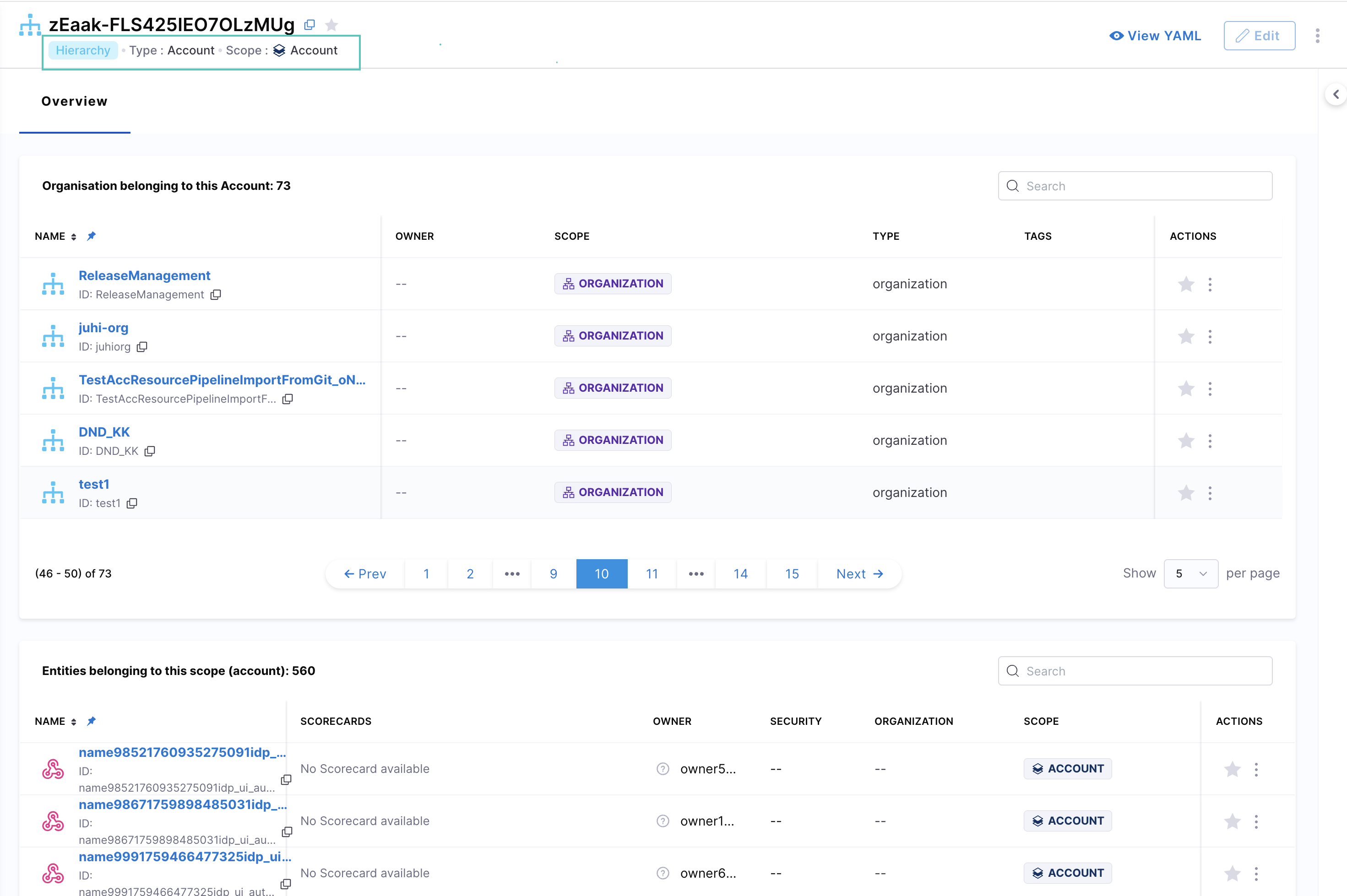Open the DND_KK row actions menu
The width and height of the screenshot is (1347, 896).
[1210, 441]
